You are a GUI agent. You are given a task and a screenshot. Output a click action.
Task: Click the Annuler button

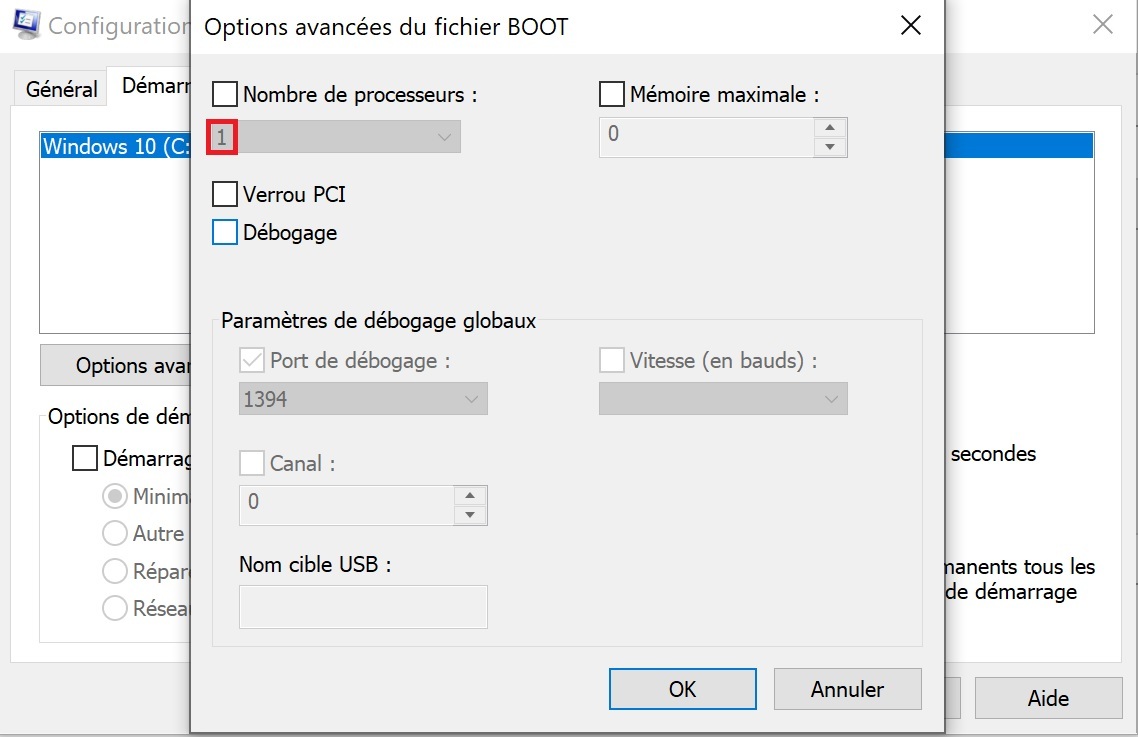click(x=847, y=689)
